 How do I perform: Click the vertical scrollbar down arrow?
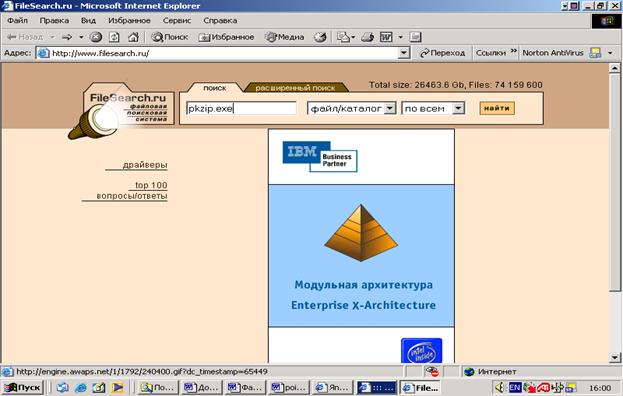(x=615, y=357)
